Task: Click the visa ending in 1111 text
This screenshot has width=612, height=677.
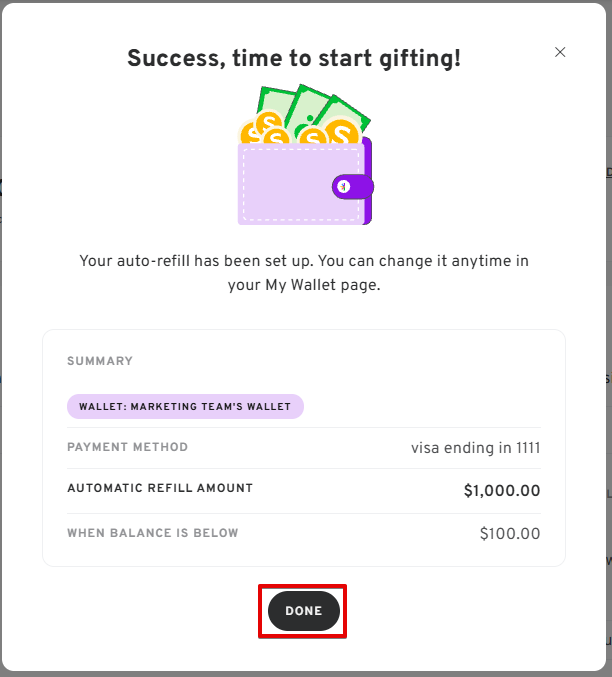Action: (476, 448)
